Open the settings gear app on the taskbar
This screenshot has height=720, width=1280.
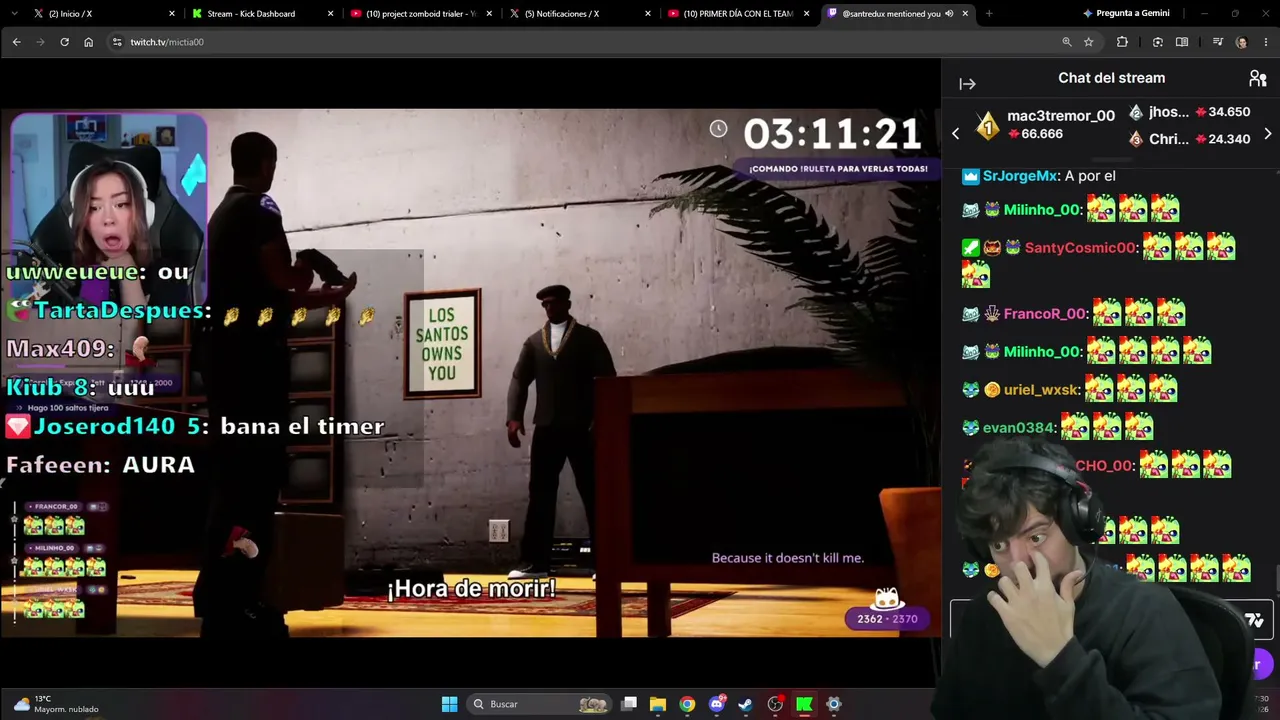click(x=834, y=704)
